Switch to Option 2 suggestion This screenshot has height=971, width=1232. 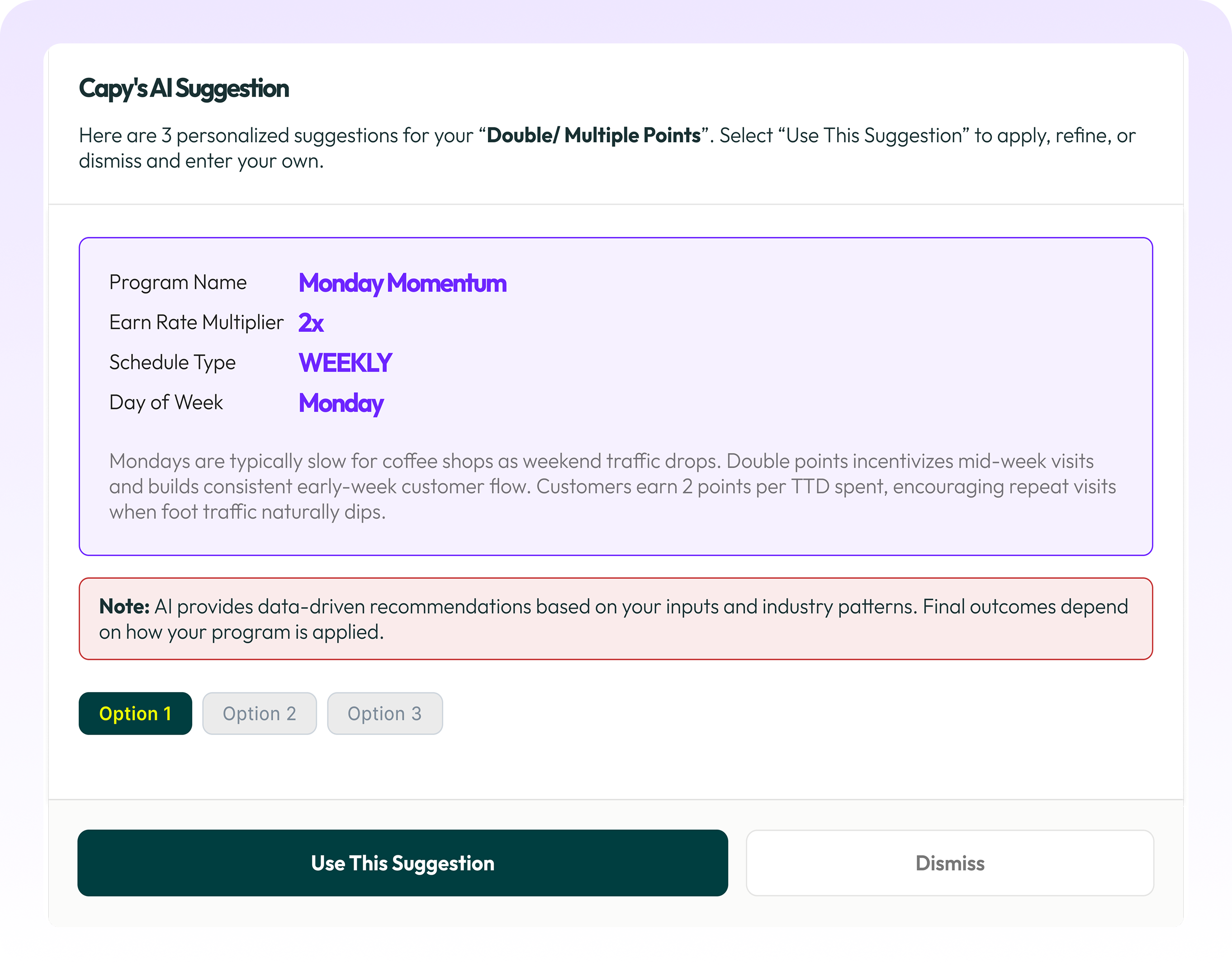coord(259,713)
